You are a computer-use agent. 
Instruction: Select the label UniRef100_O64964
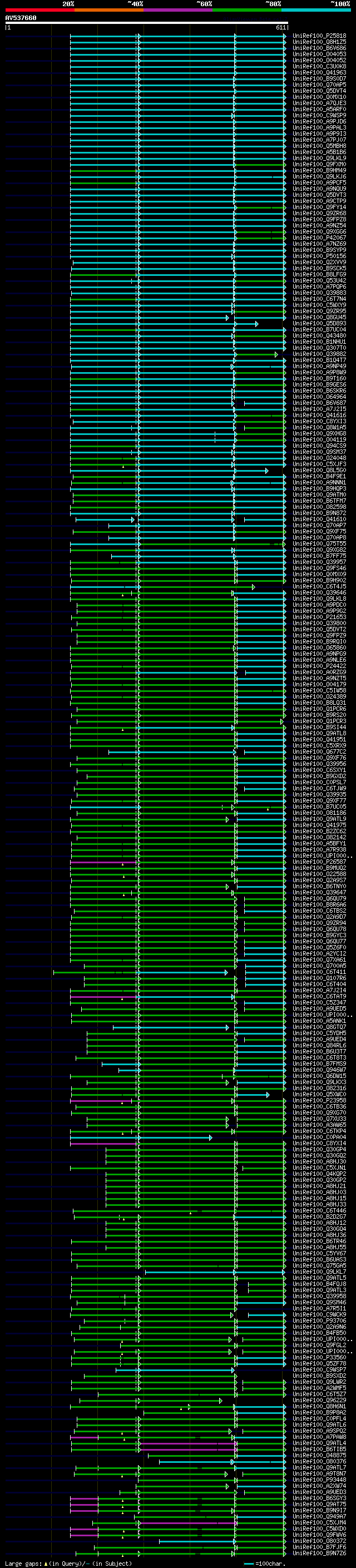319,397
